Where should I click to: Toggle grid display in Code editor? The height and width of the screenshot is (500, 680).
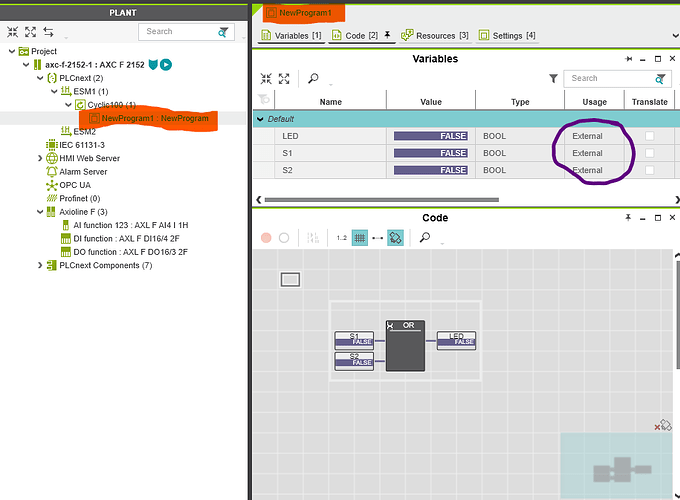point(360,238)
